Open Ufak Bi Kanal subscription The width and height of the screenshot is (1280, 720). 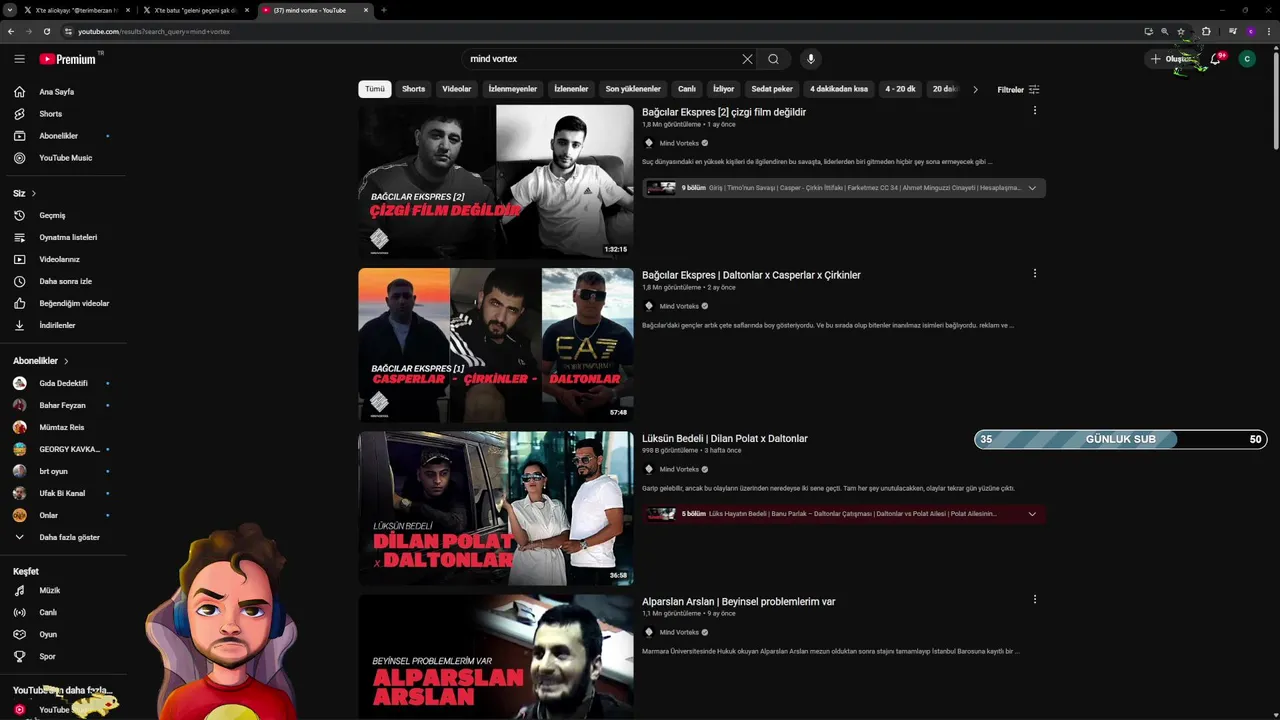(63, 493)
